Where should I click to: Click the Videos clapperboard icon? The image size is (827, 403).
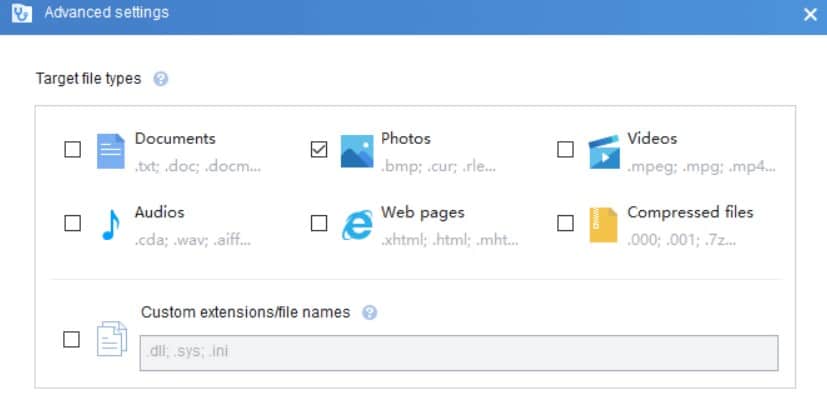604,152
